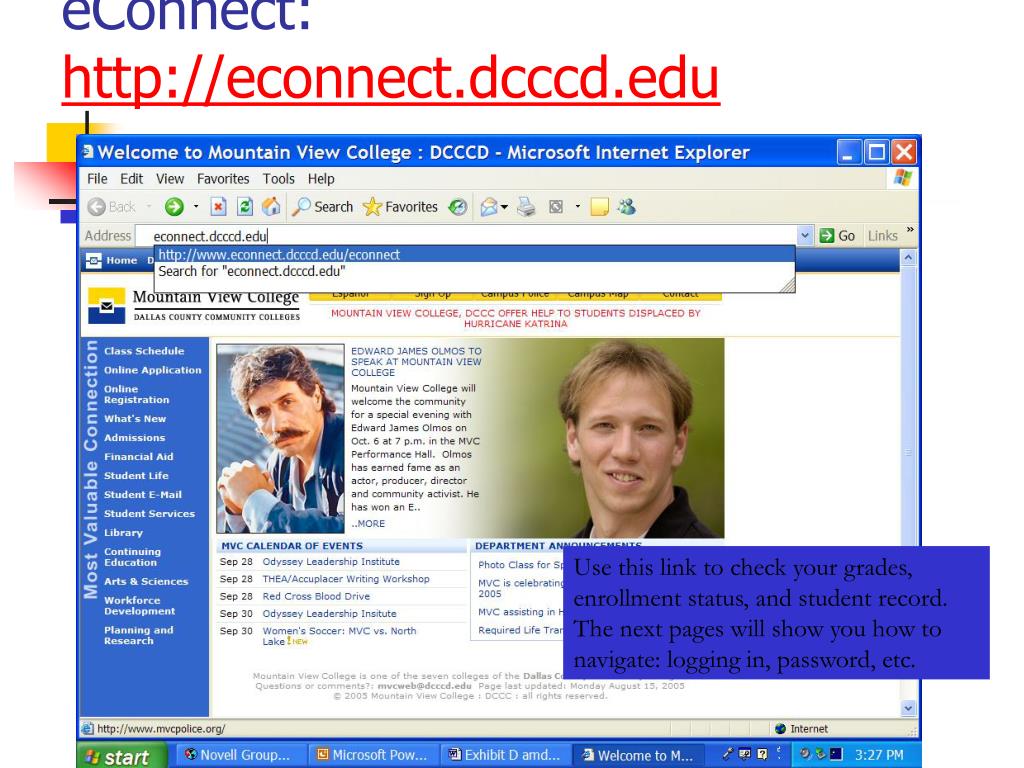Open the Tools menu

click(279, 179)
